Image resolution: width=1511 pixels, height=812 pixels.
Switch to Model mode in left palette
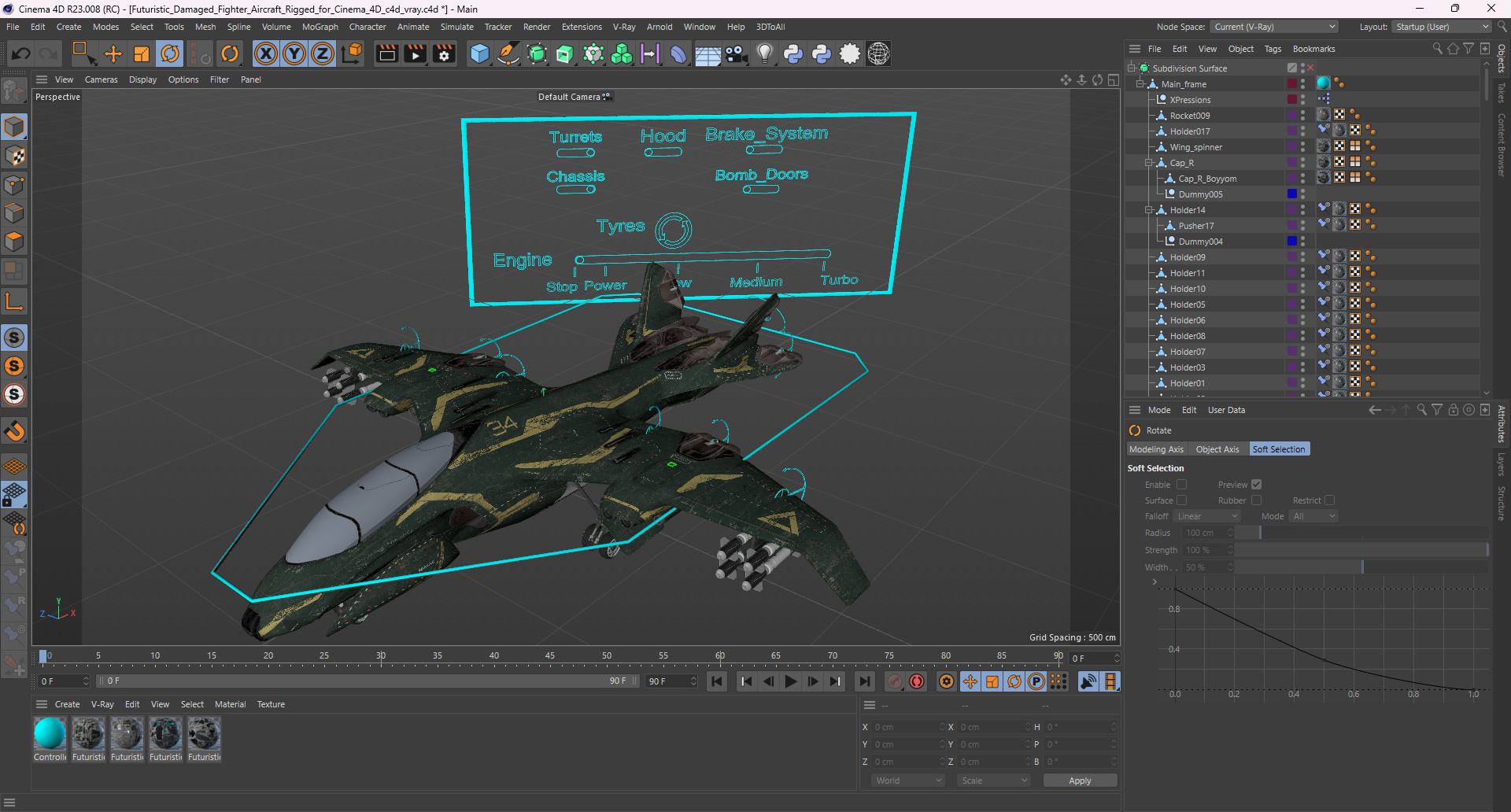14,127
